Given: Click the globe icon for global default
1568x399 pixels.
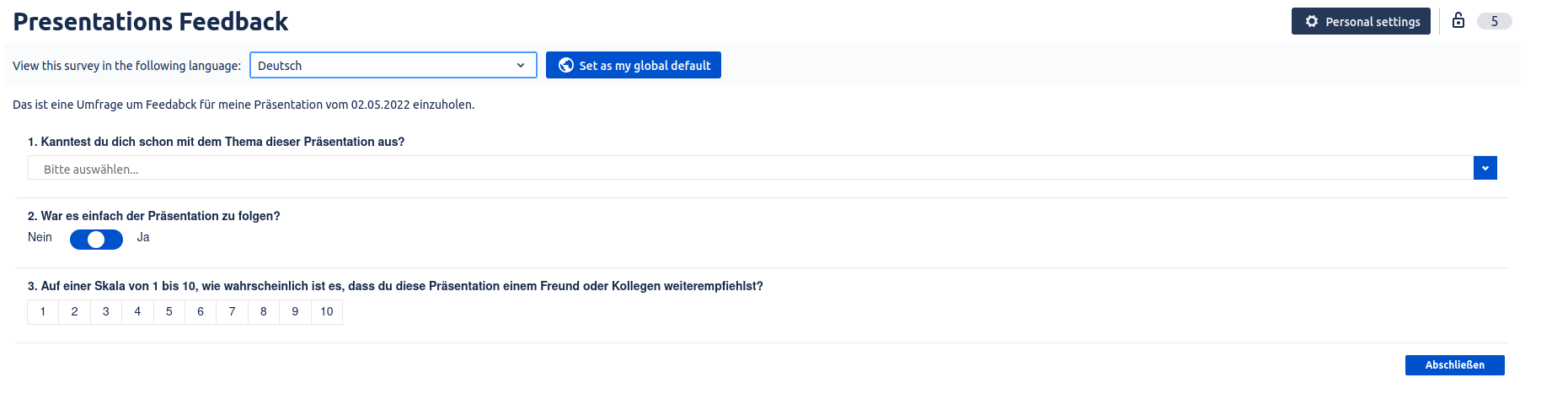Looking at the screenshot, I should point(566,66).
